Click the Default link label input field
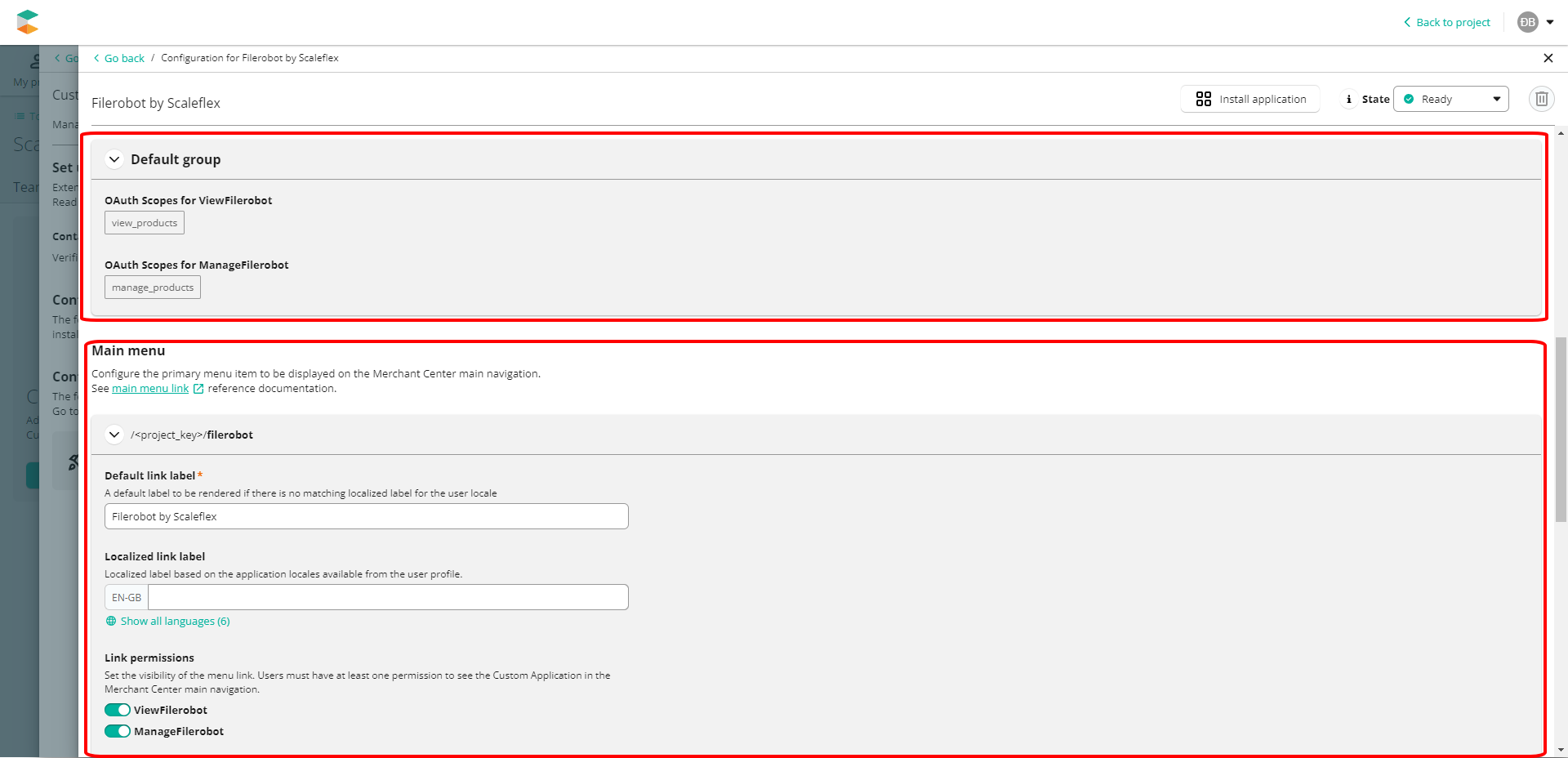The height and width of the screenshot is (758, 1568). pos(367,516)
